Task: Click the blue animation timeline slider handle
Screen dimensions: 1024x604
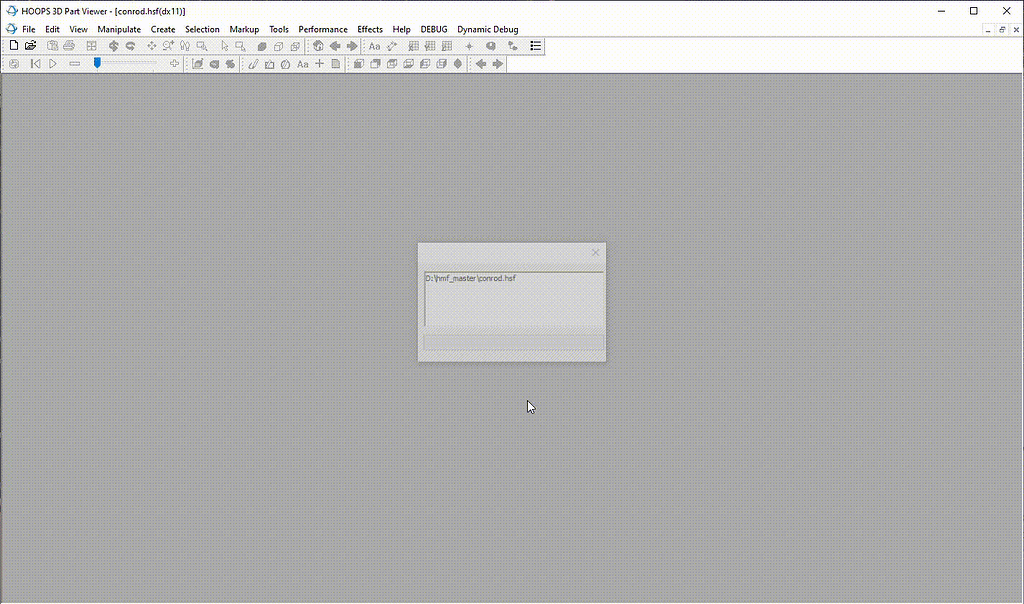Action: 97,62
